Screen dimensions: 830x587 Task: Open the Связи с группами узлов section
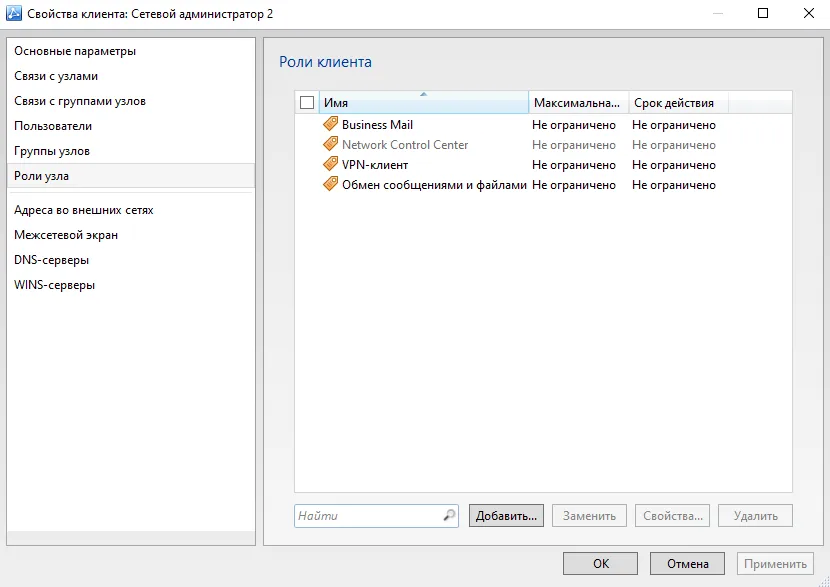[131, 101]
